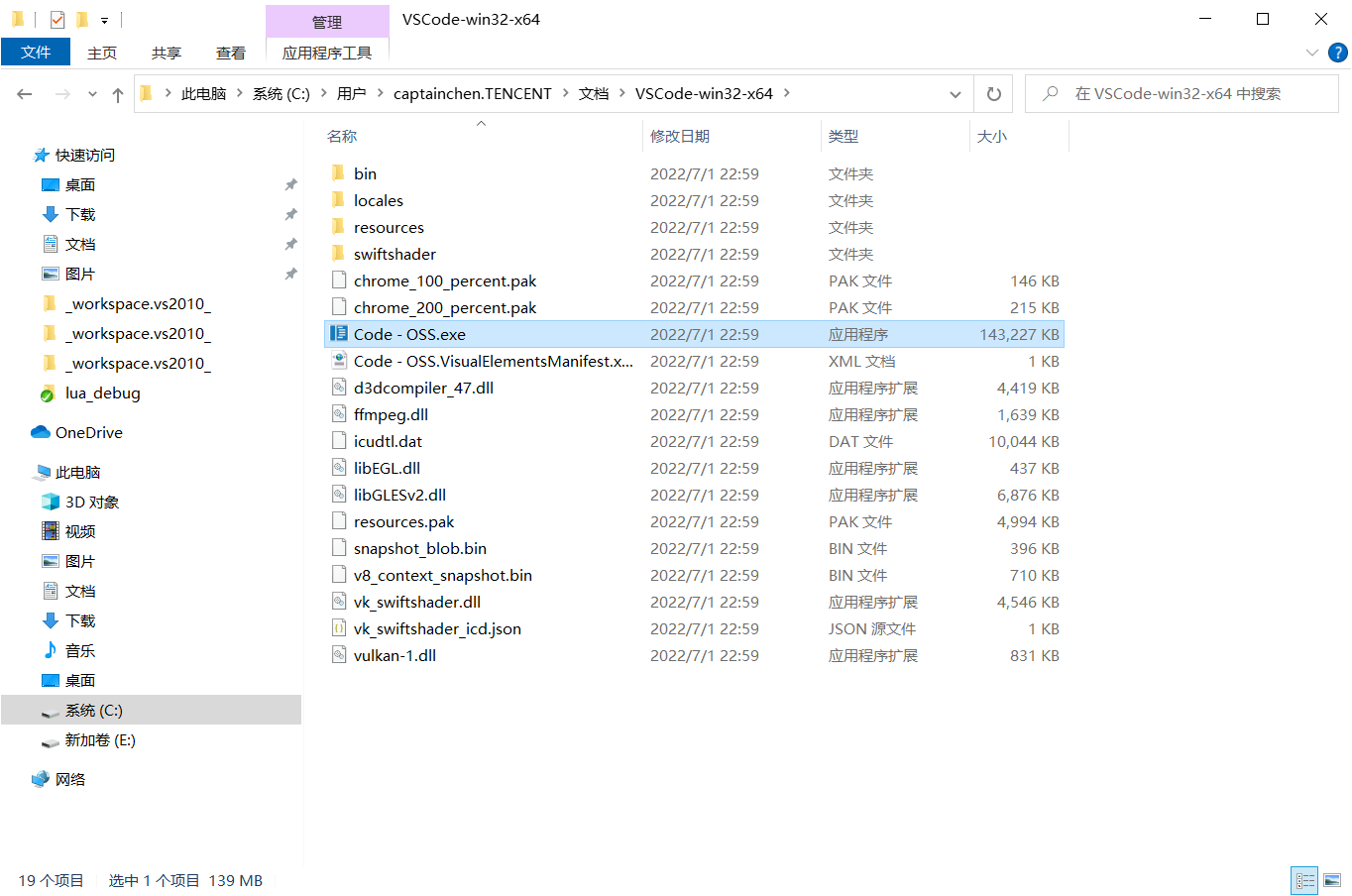
Task: Switch to details view layout icon
Action: click(x=1304, y=880)
